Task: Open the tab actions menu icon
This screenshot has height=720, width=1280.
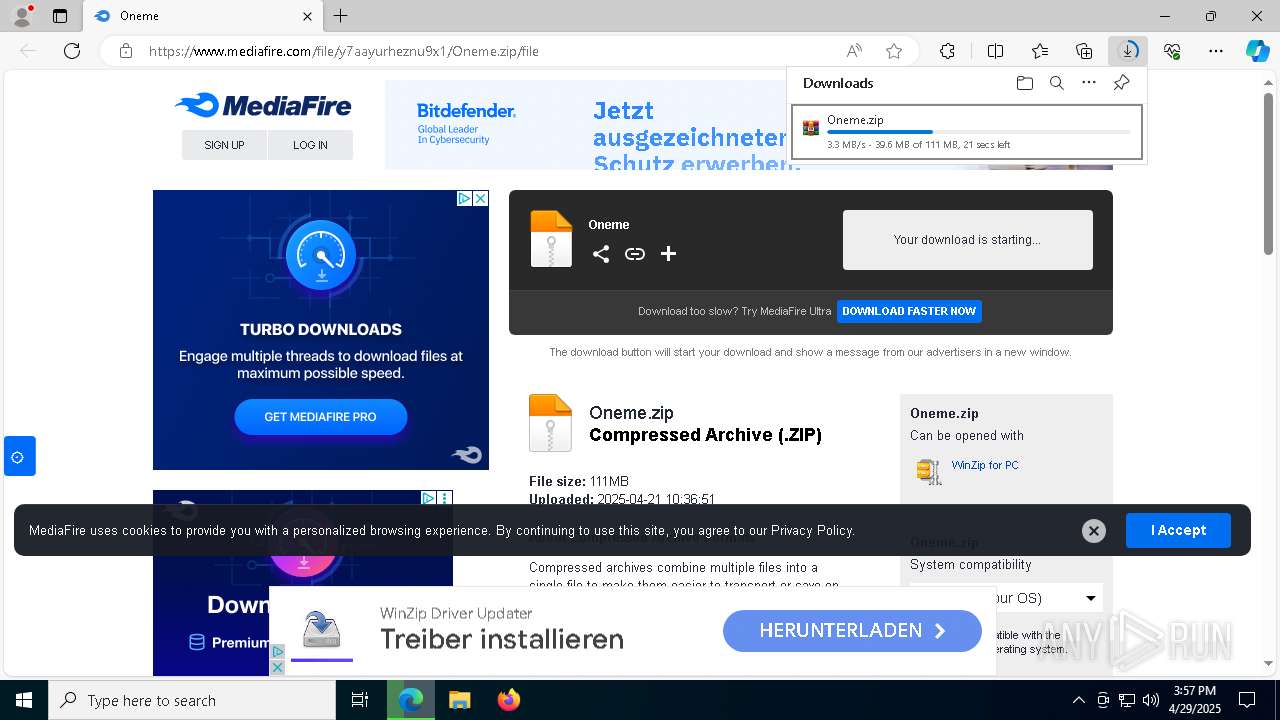Action: (x=60, y=16)
